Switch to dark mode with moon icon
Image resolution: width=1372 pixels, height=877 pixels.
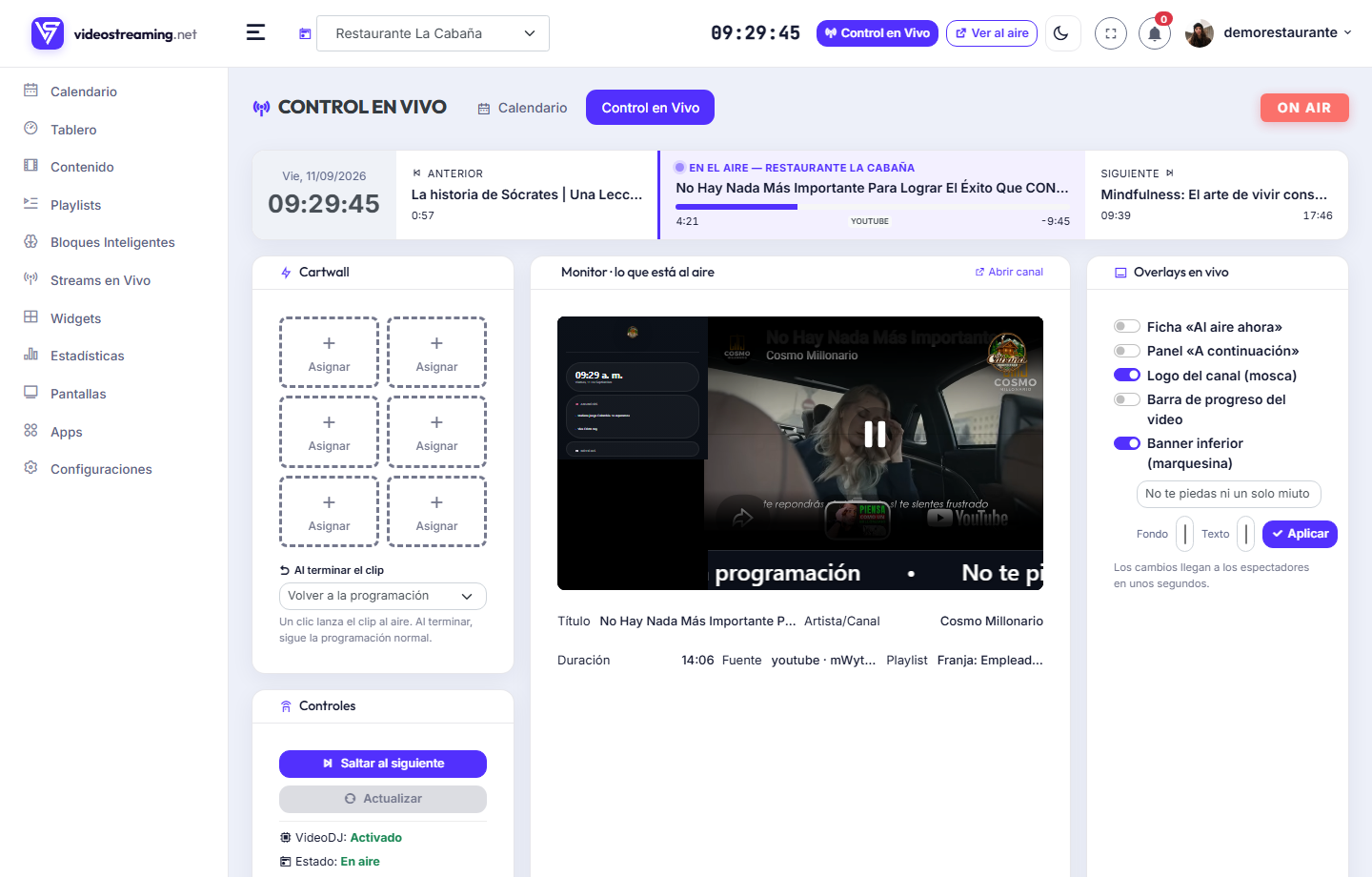(x=1062, y=33)
